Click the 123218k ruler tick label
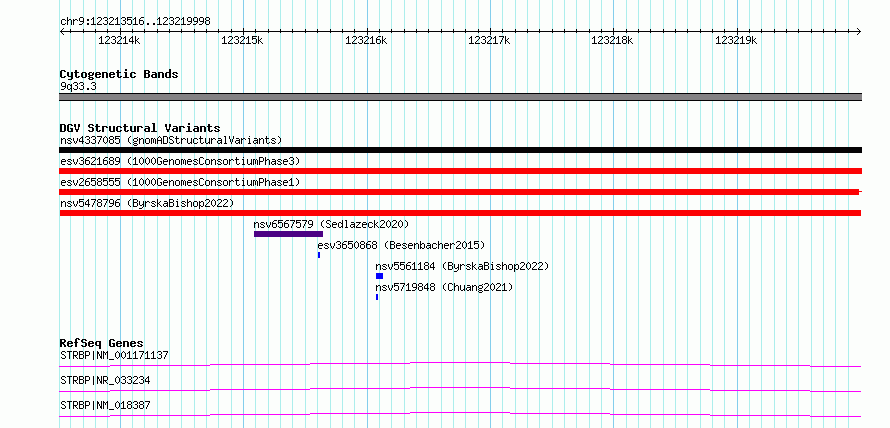 (612, 41)
